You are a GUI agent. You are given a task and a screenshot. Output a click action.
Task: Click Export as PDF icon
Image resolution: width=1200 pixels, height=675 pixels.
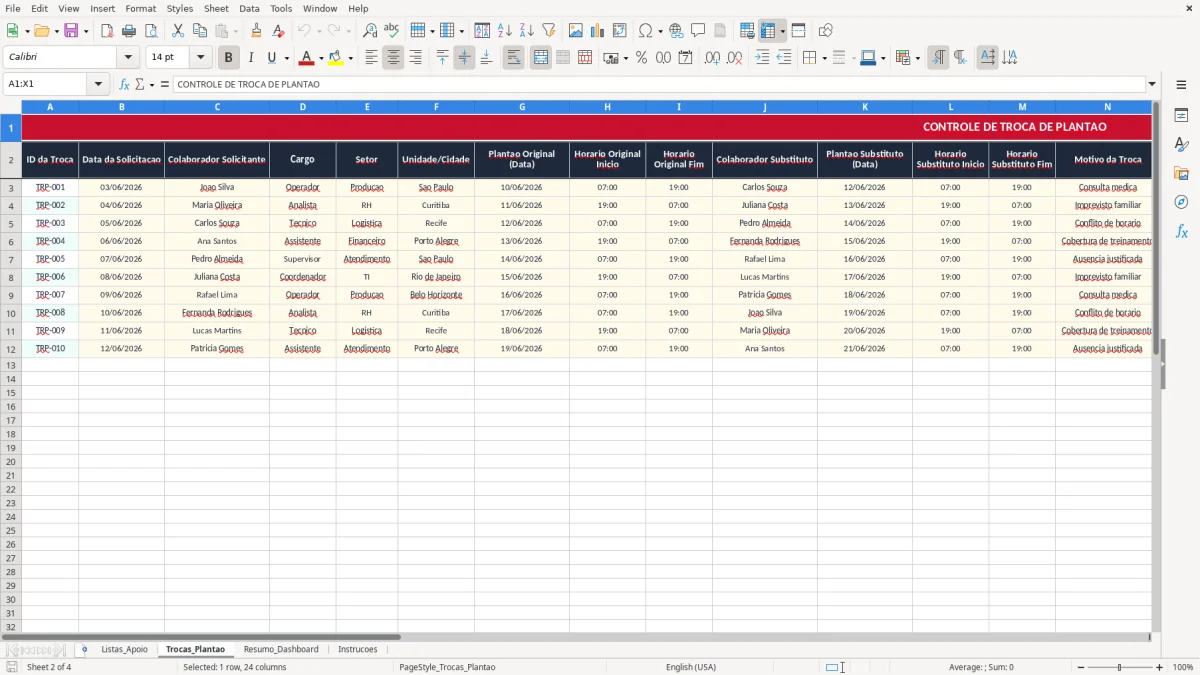[107, 31]
